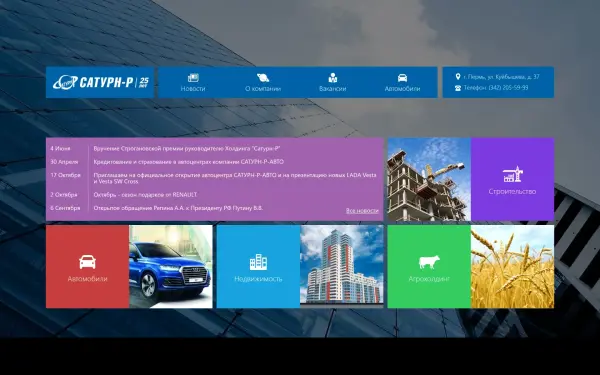The width and height of the screenshot is (600, 375).
Task: Read the 17 Октября LADA Vesta announcement
Action: [x=235, y=178]
